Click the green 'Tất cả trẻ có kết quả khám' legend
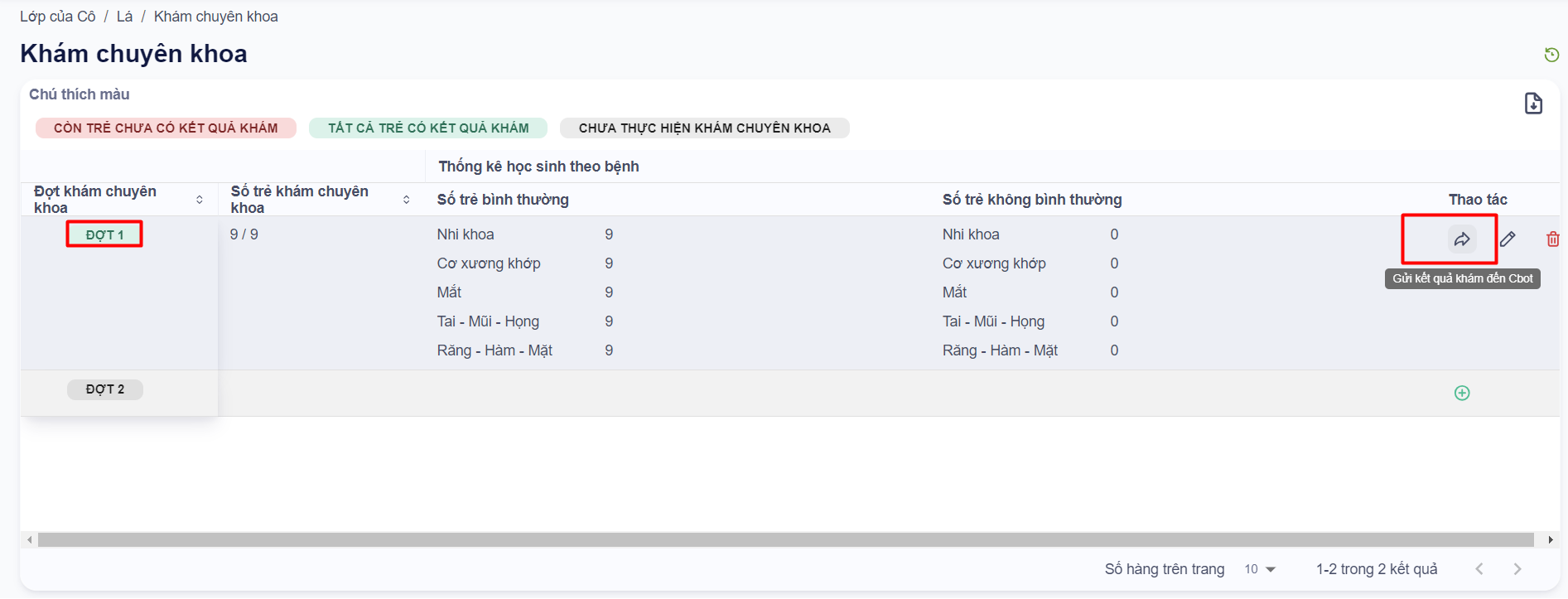The height and width of the screenshot is (599, 1568). pos(428,128)
